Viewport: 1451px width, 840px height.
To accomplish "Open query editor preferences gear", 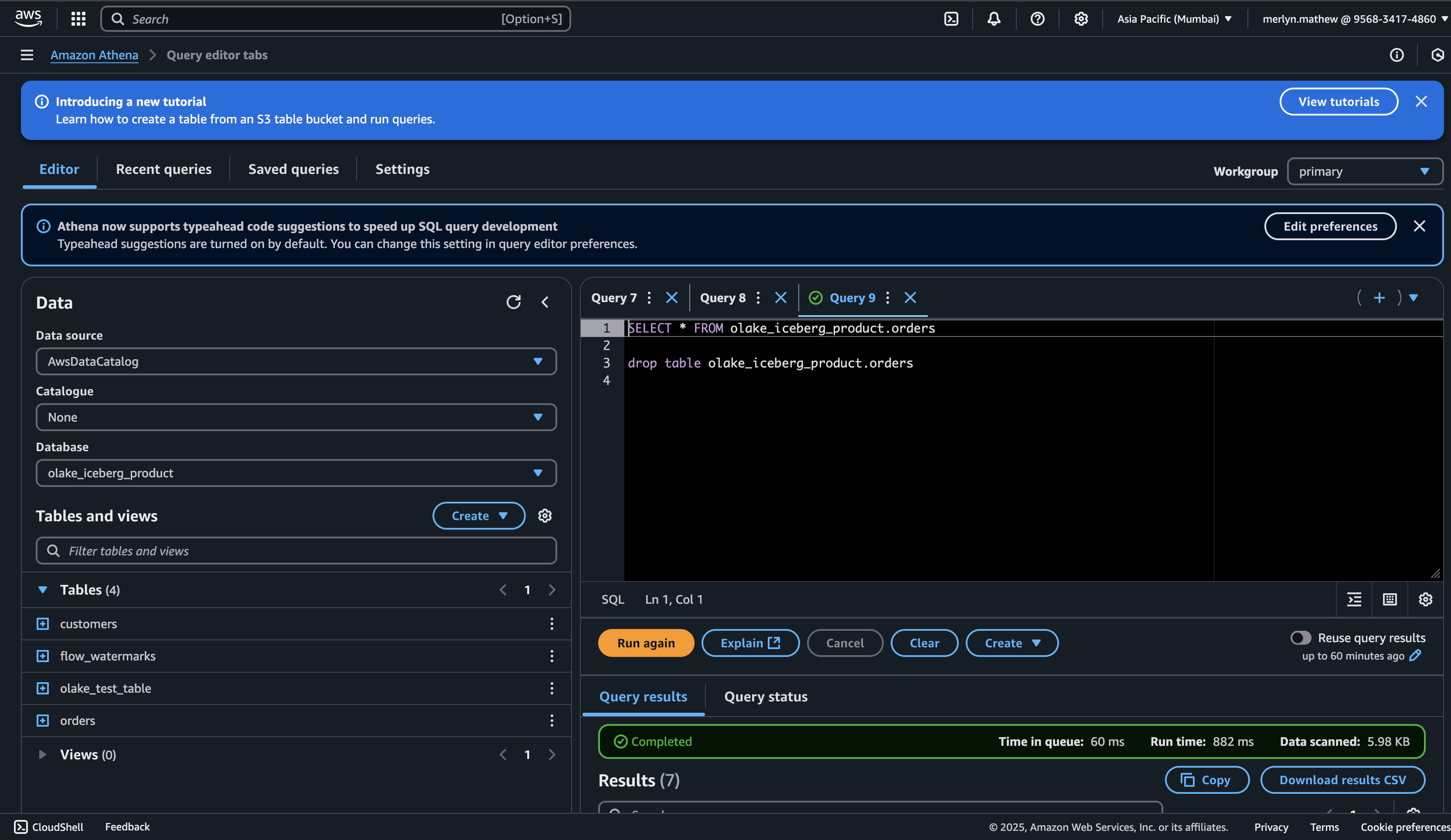I will coord(1426,599).
